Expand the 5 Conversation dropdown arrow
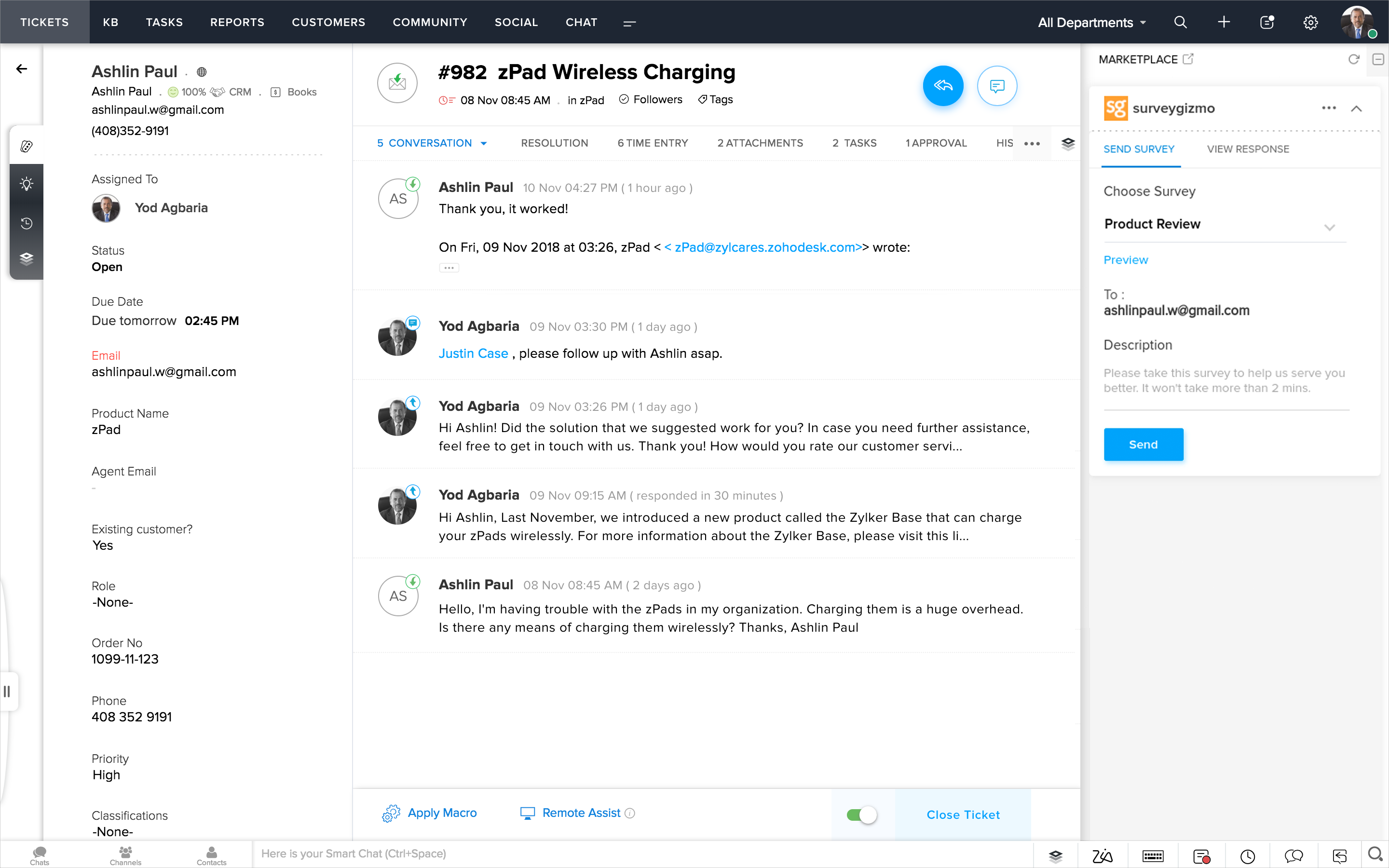1389x868 pixels. (484, 144)
